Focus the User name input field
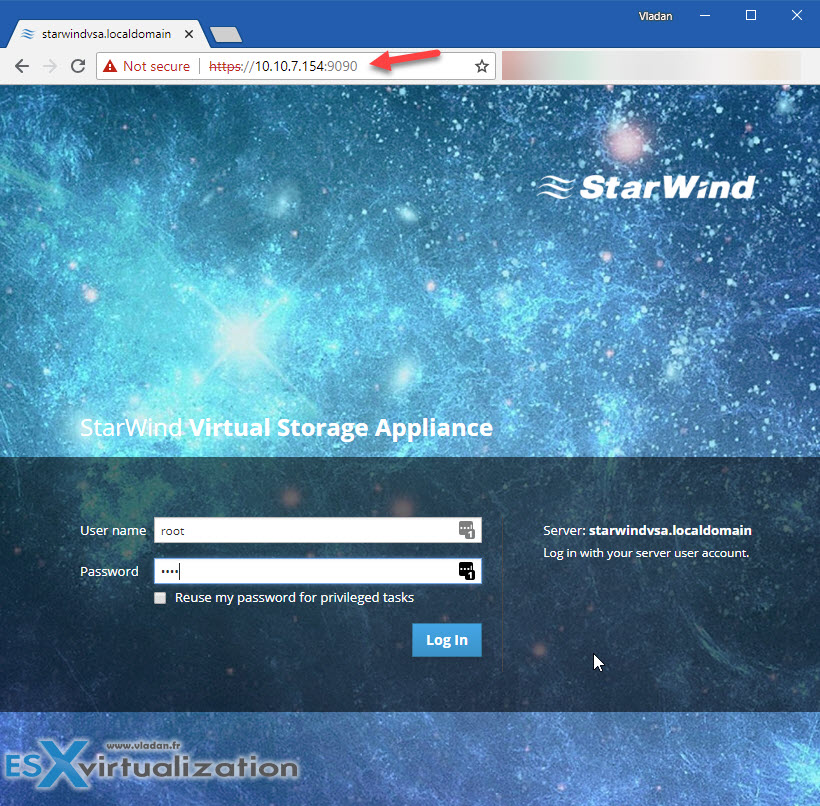This screenshot has height=806, width=820. pyautogui.click(x=317, y=530)
